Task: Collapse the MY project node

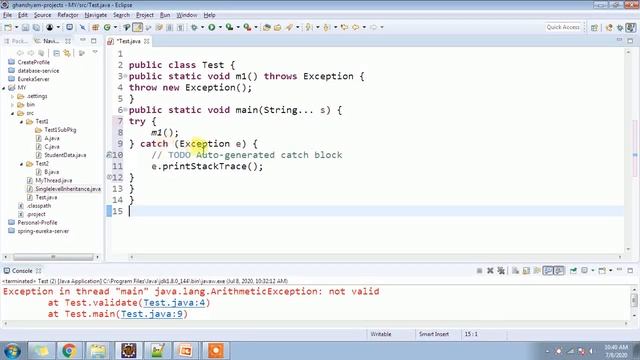Action: (4, 88)
